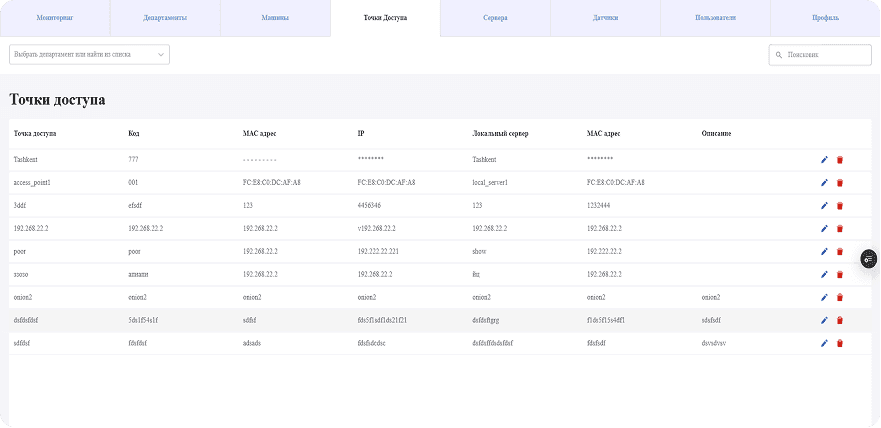Screen dimensions: 881x428
Task: Click pencil icon for access_point1 row
Action: [x=824, y=183]
